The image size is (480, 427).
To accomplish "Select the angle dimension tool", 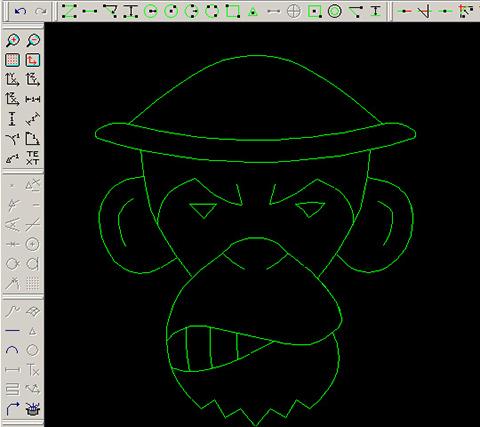I will click(x=33, y=139).
